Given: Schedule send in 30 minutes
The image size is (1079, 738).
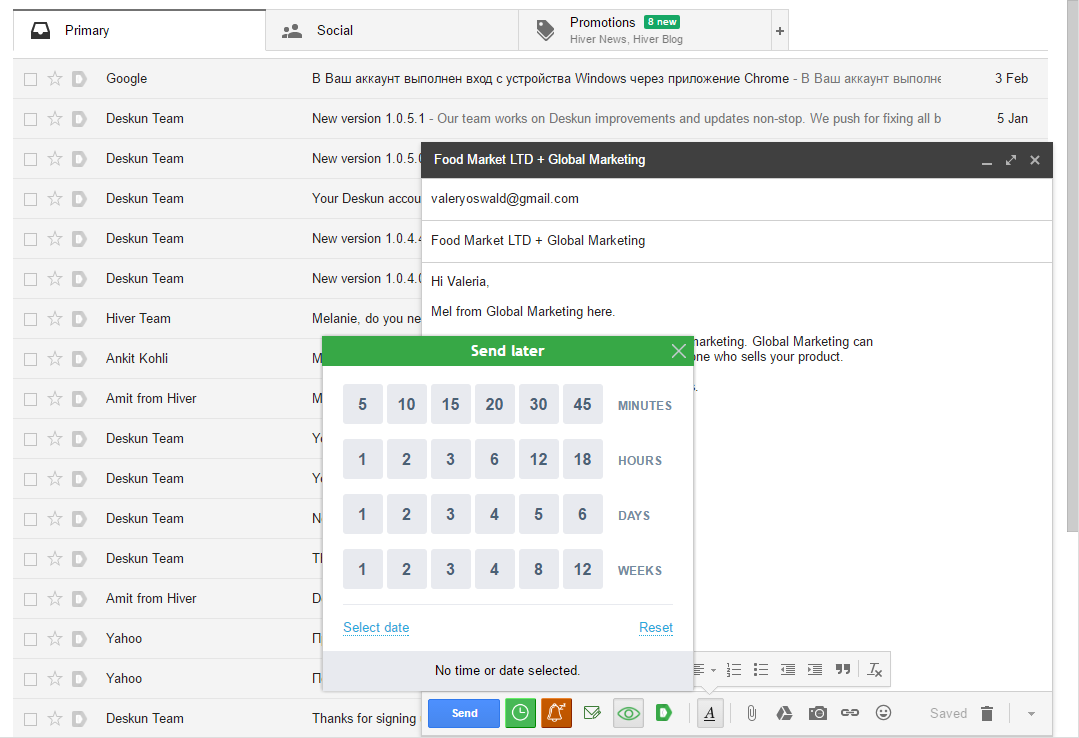Looking at the screenshot, I should point(539,404).
